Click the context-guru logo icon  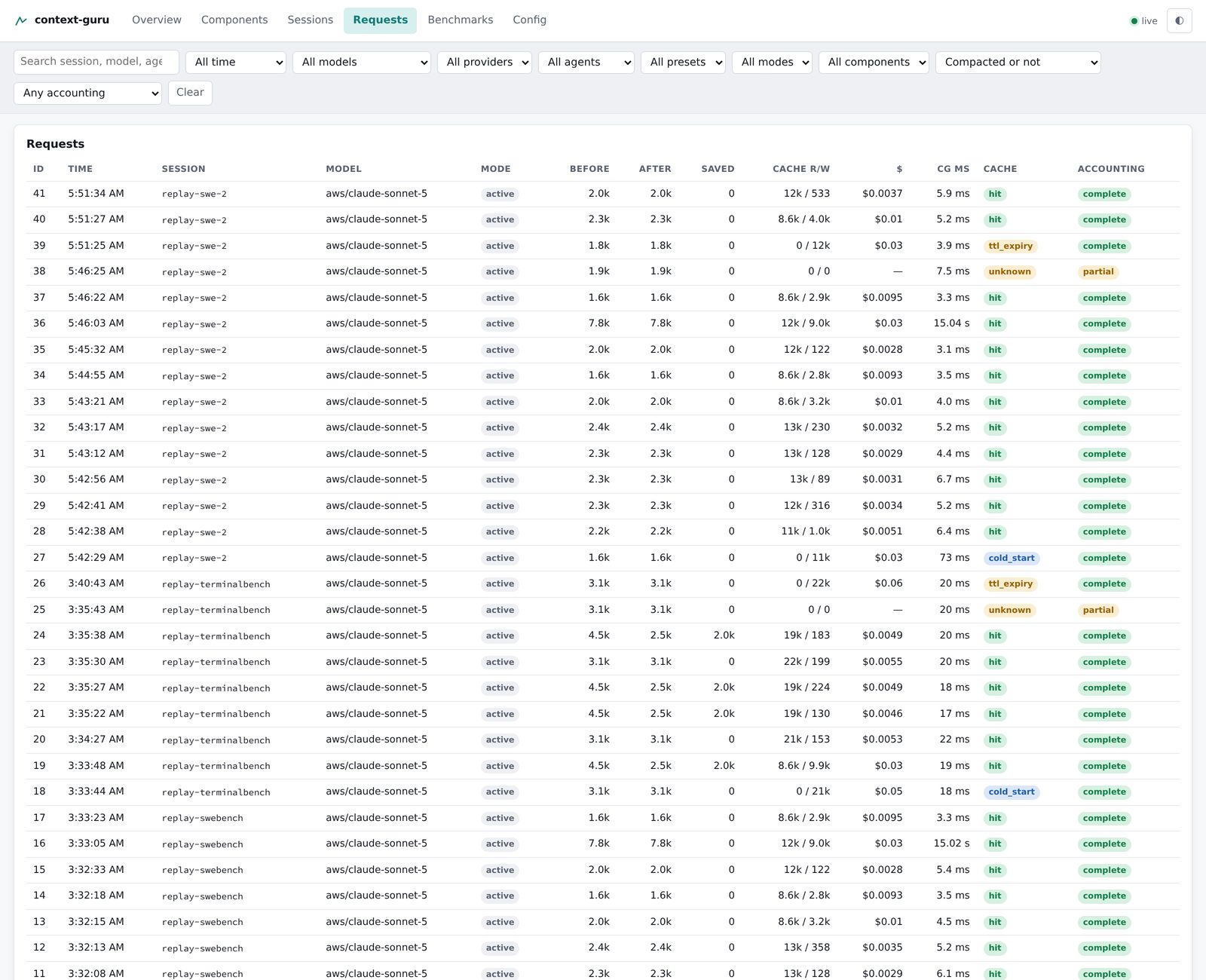pos(21,20)
